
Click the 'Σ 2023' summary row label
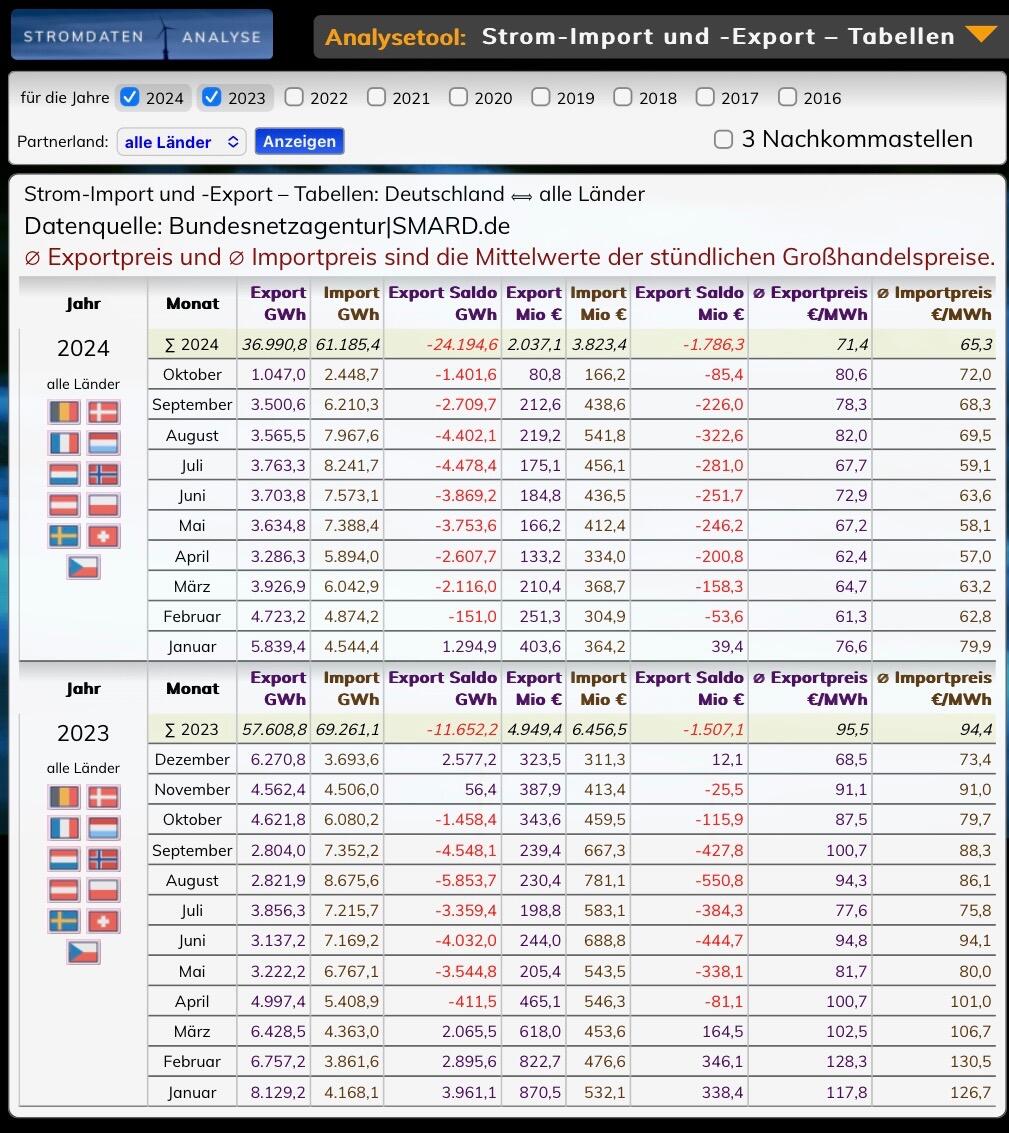click(192, 730)
